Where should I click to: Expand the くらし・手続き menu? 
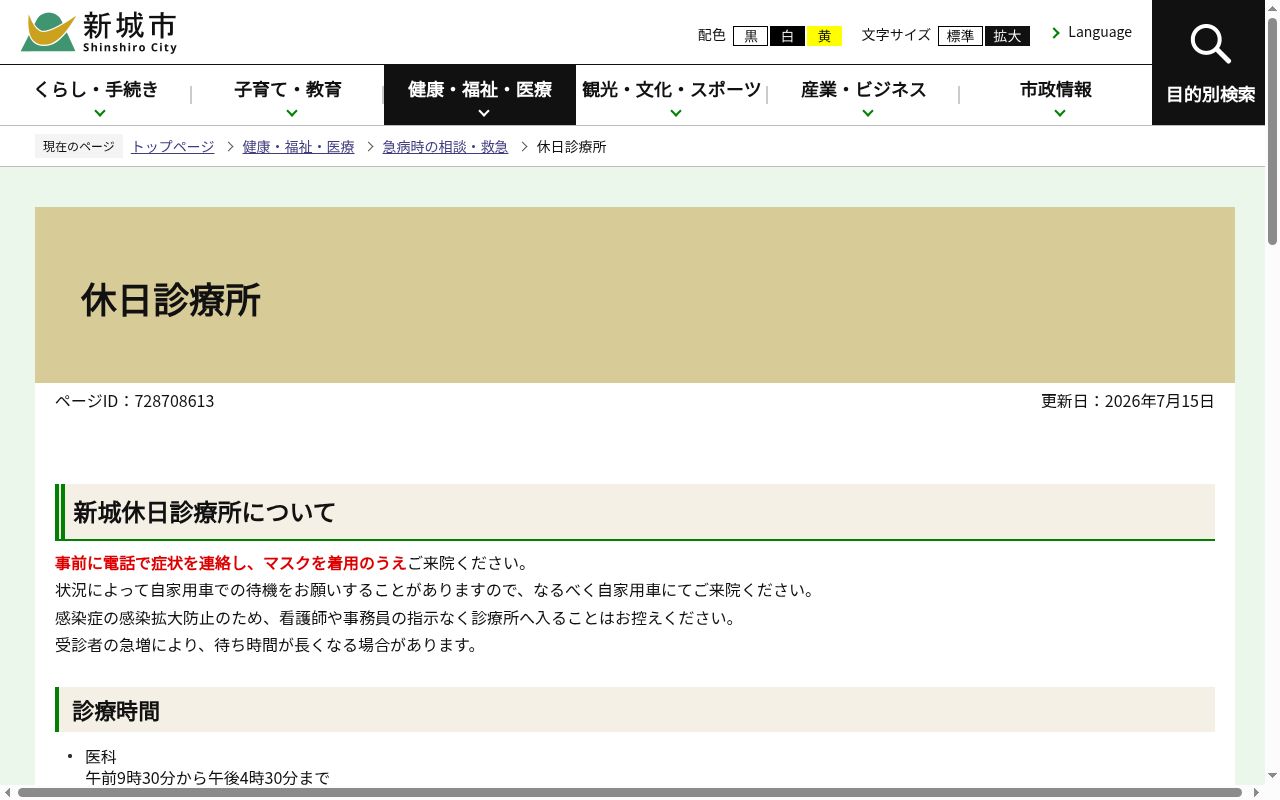coord(96,95)
